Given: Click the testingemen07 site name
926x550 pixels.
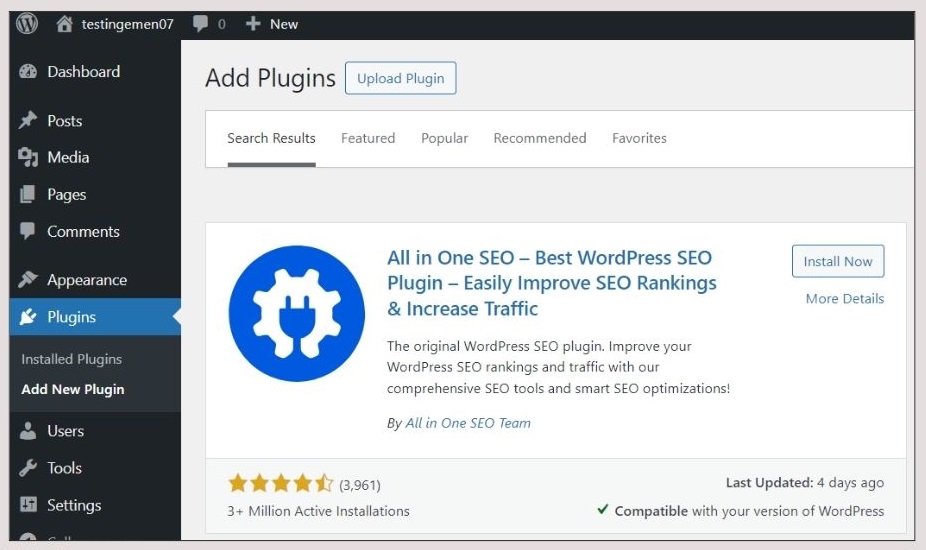Looking at the screenshot, I should [x=128, y=24].
